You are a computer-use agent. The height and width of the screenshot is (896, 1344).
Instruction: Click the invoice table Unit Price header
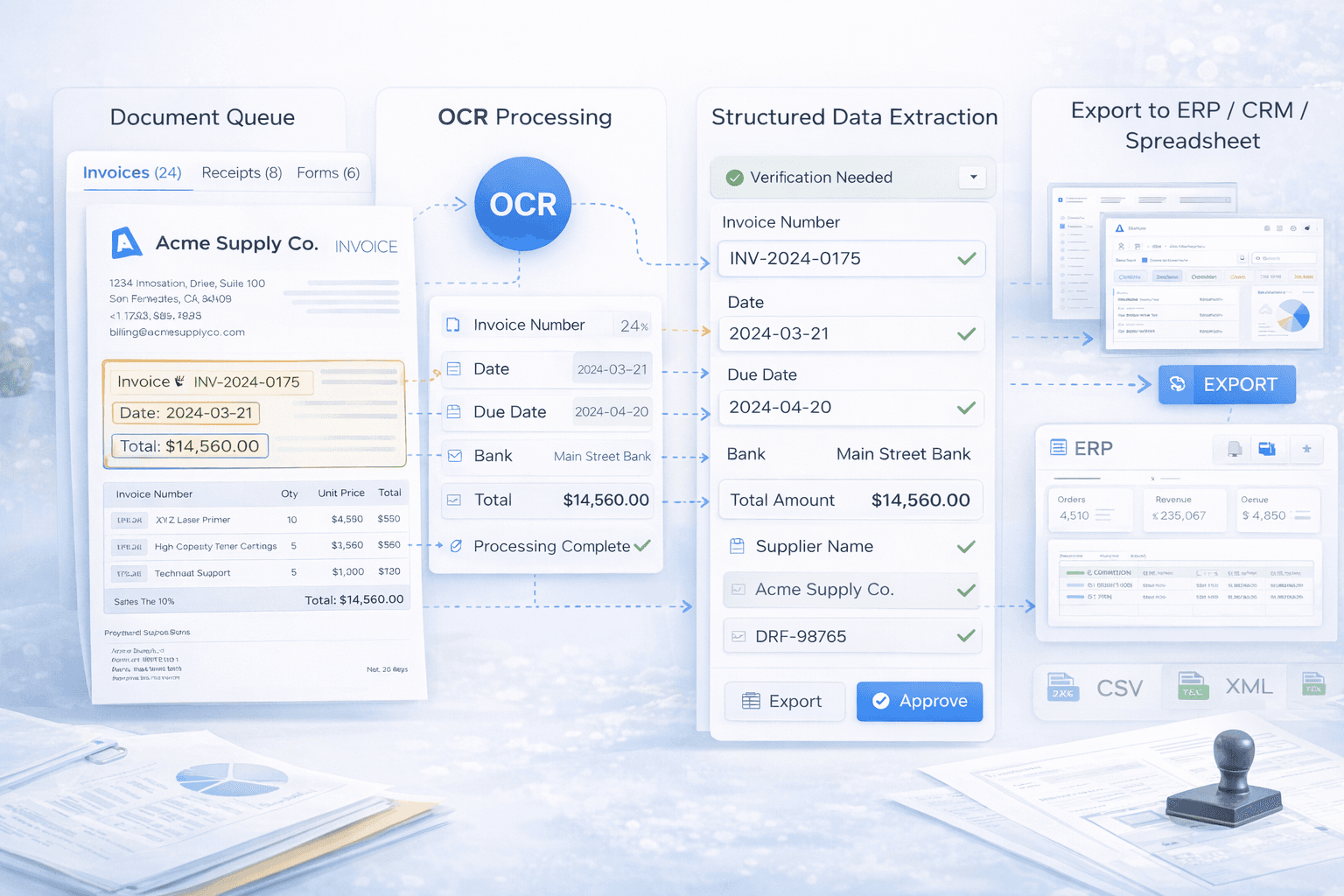(341, 493)
